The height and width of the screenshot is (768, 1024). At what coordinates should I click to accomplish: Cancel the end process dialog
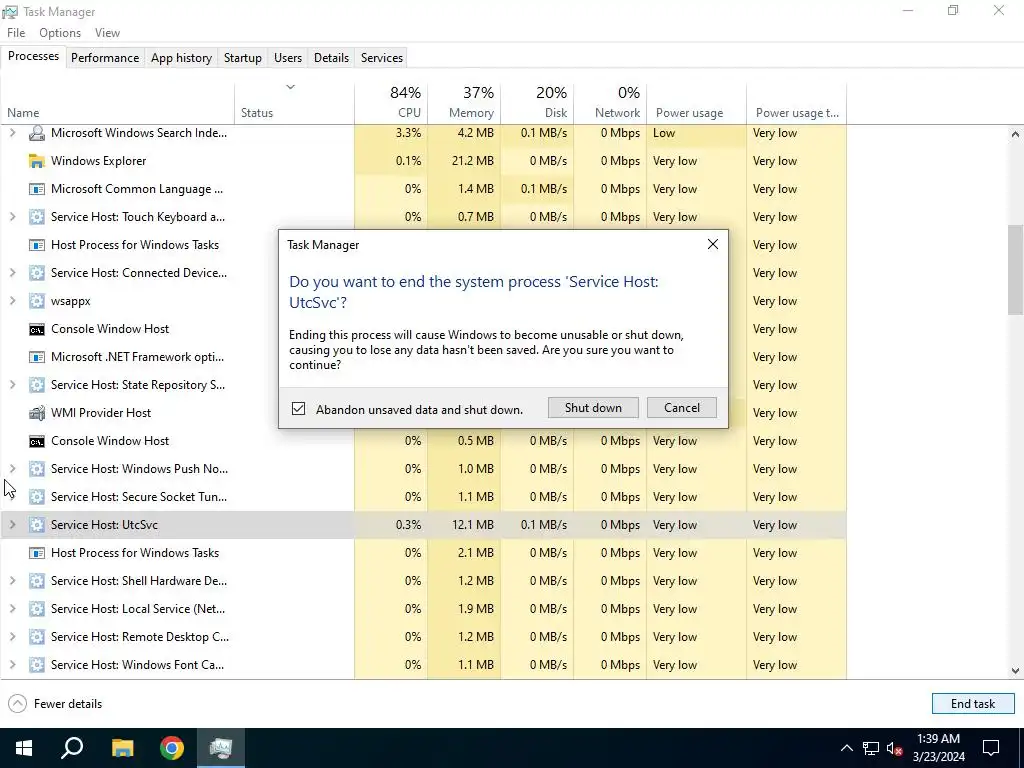click(682, 408)
